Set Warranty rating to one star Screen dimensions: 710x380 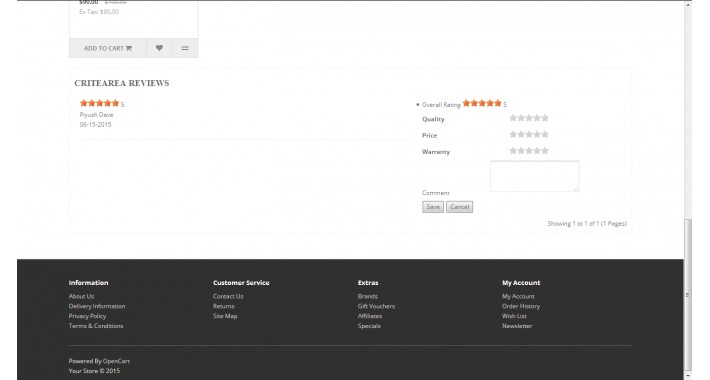(x=513, y=151)
